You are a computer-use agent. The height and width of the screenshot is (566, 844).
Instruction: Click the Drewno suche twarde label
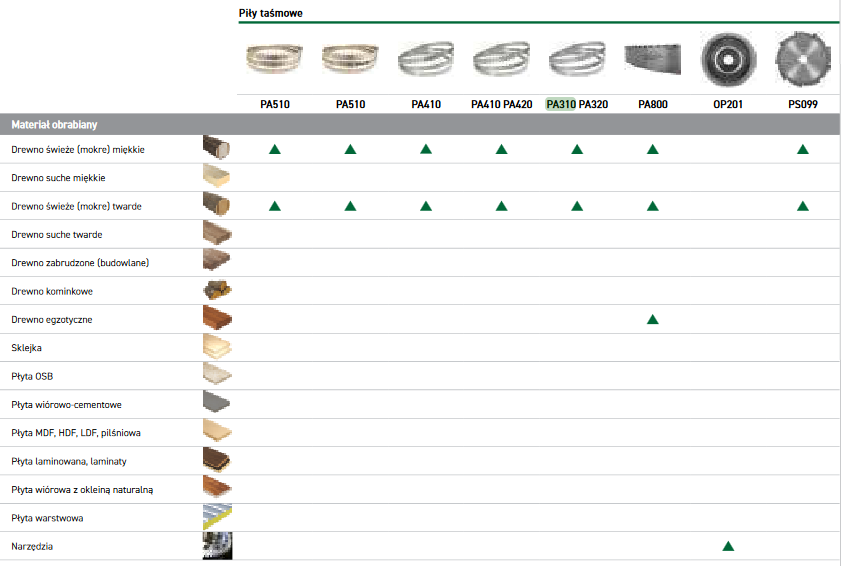[x=56, y=234]
